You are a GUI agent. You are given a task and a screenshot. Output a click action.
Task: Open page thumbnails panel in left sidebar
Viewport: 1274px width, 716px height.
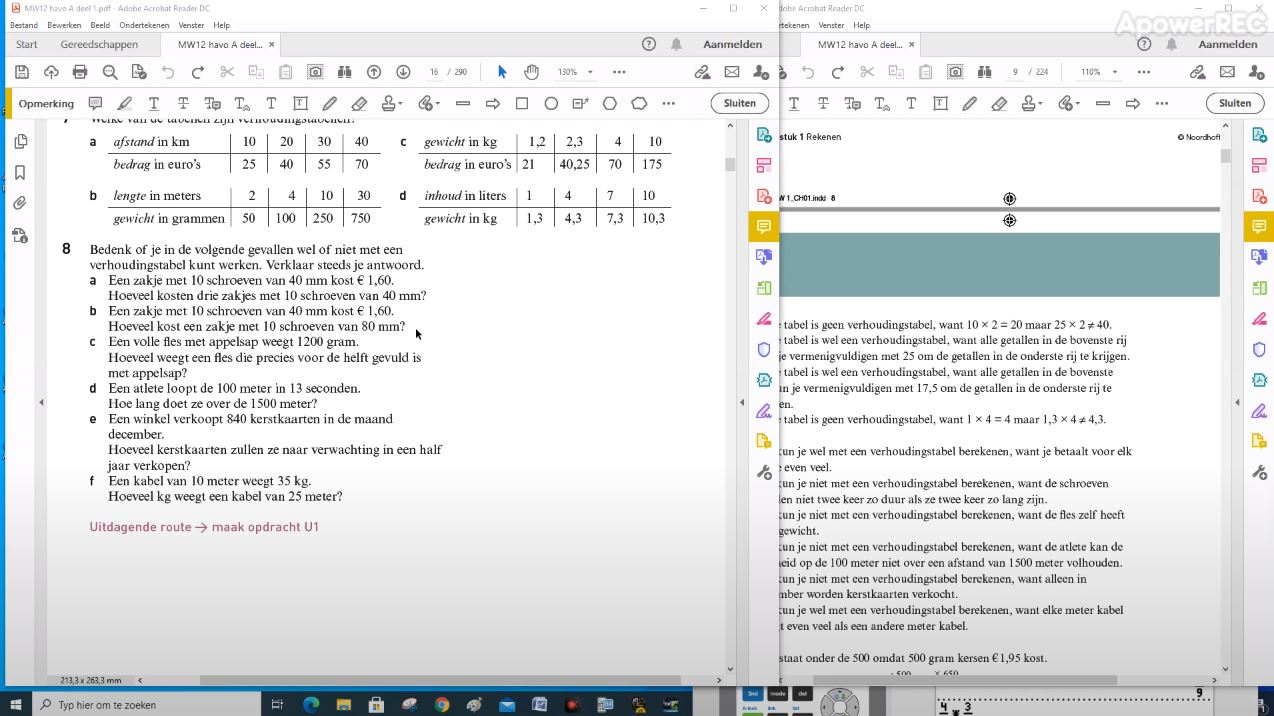pos(20,142)
